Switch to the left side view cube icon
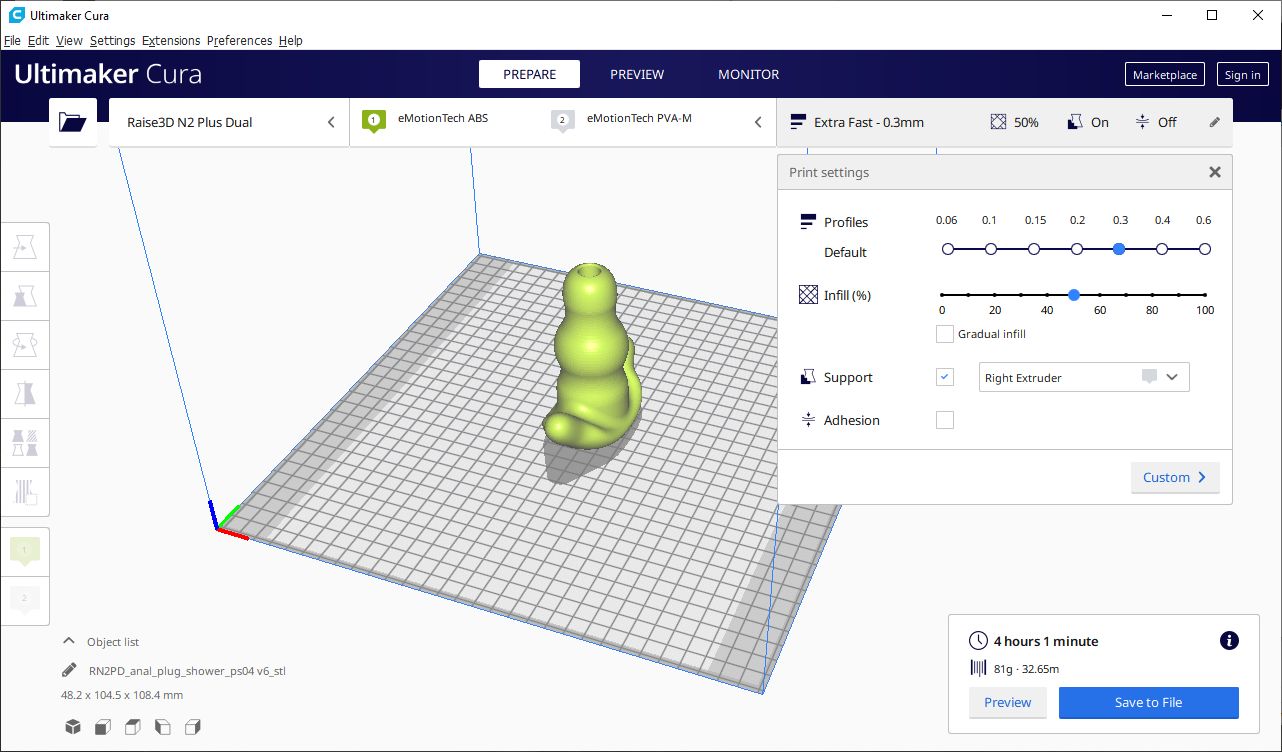1282x752 pixels. [163, 727]
